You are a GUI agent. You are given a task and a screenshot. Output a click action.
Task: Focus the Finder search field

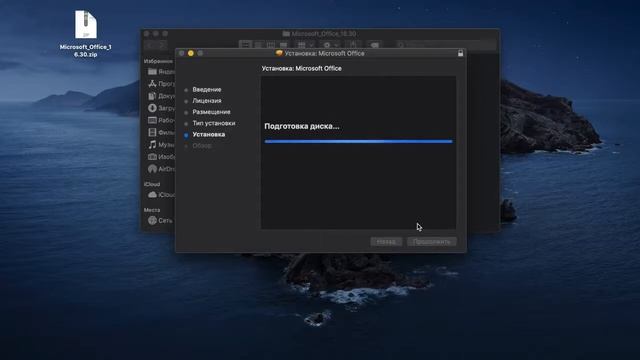point(446,44)
